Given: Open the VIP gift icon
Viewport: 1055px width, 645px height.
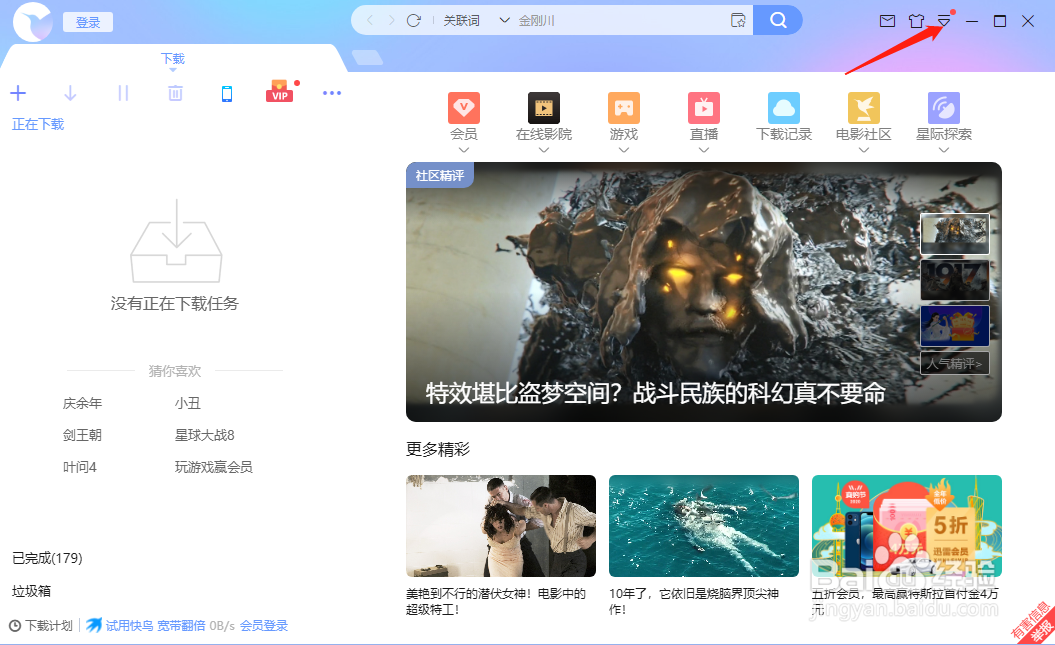Looking at the screenshot, I should (x=279, y=91).
